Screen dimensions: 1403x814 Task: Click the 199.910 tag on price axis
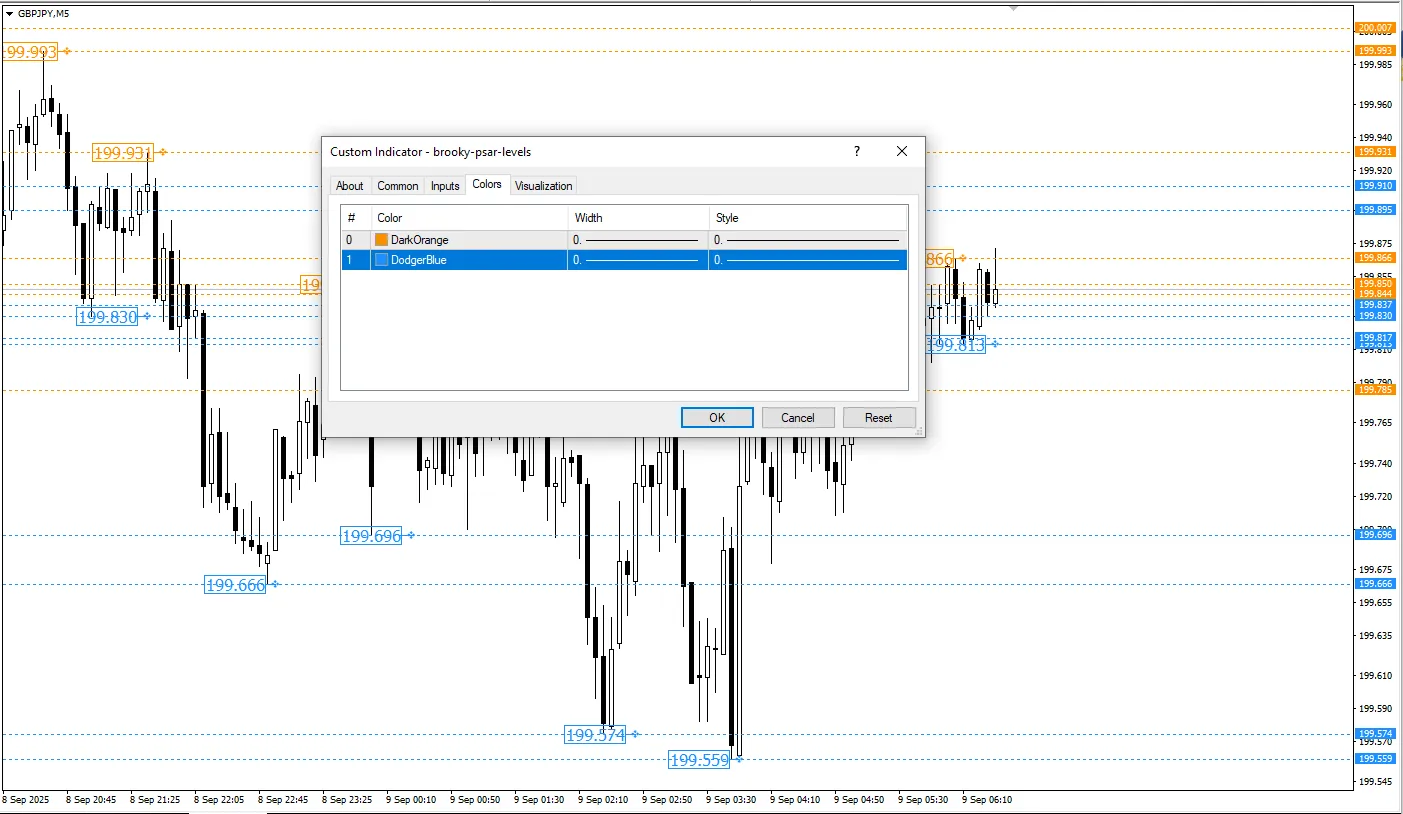(x=1375, y=186)
